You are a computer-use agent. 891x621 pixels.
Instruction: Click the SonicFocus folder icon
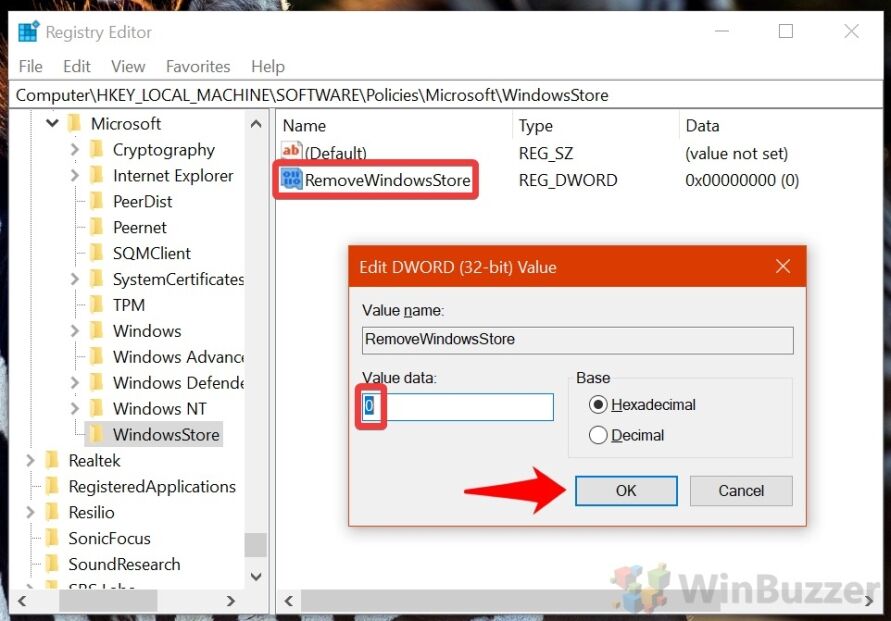point(52,538)
